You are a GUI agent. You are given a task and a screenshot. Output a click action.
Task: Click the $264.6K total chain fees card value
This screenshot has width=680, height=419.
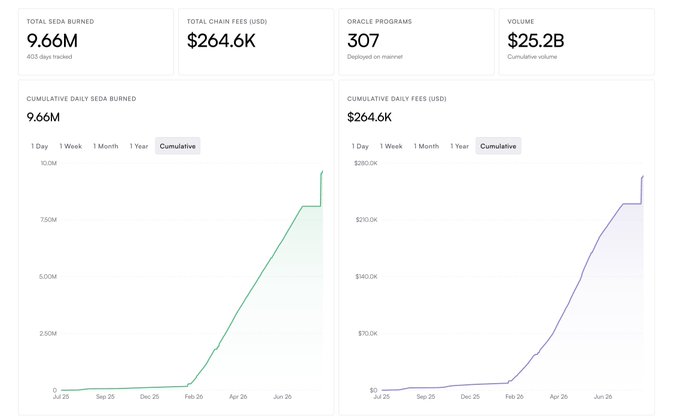221,41
